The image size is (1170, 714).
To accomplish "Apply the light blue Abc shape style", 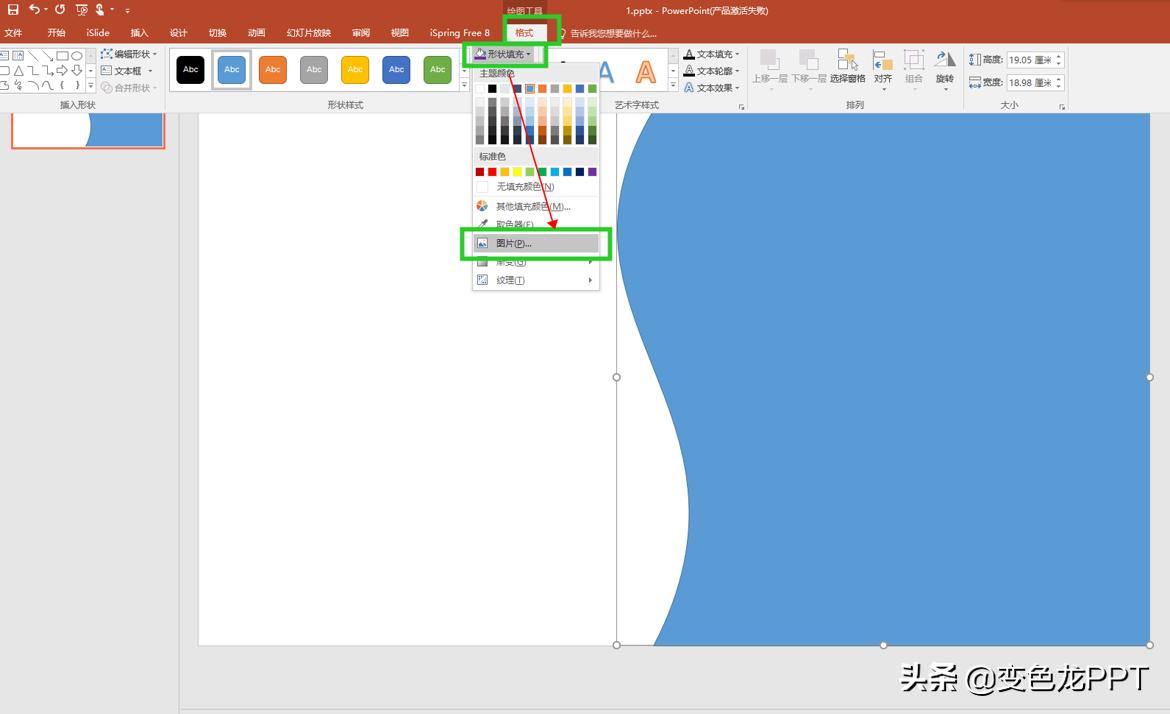I will 231,69.
